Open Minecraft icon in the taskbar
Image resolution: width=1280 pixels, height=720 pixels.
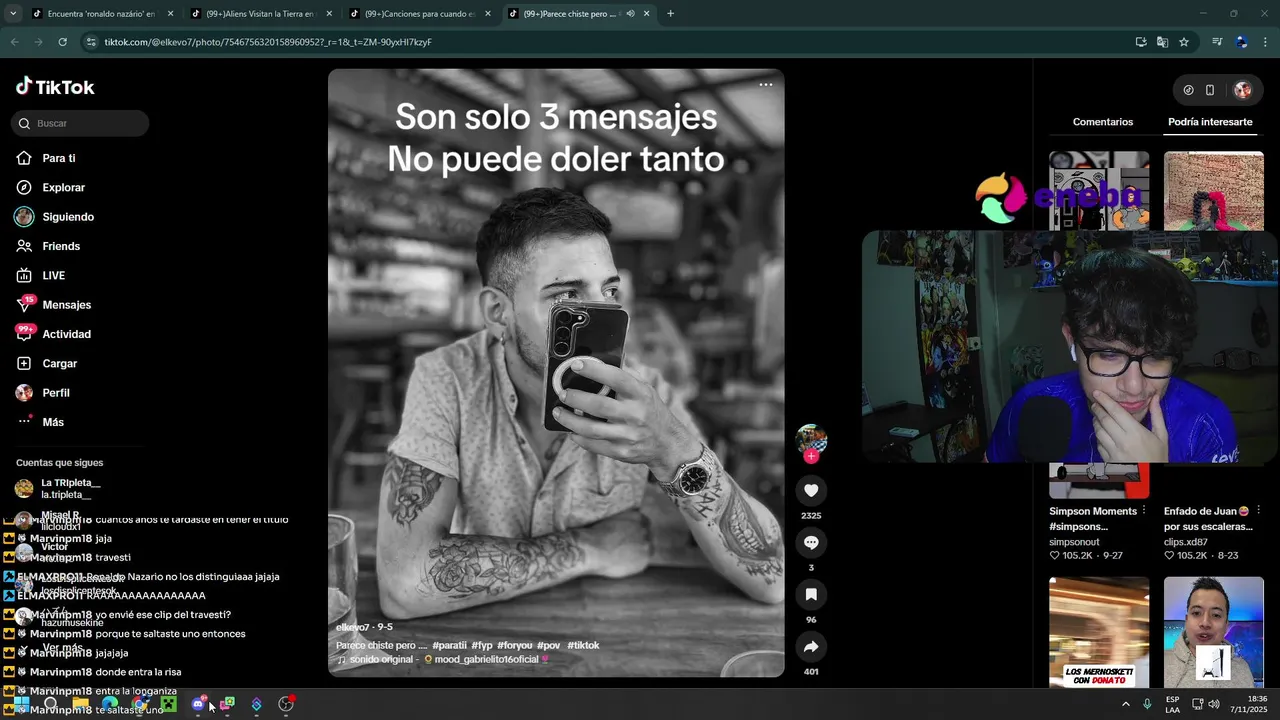tap(169, 704)
